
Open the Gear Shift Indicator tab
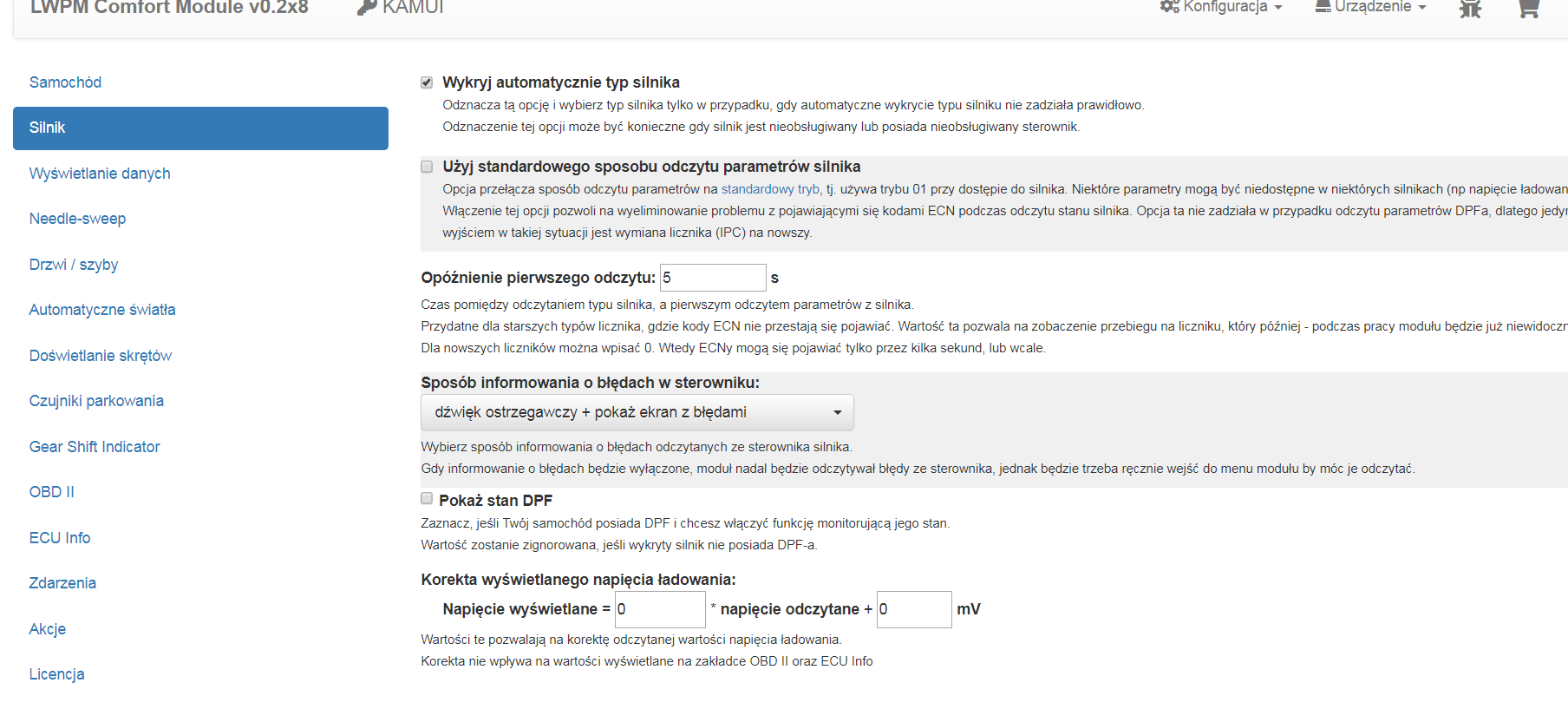click(95, 447)
